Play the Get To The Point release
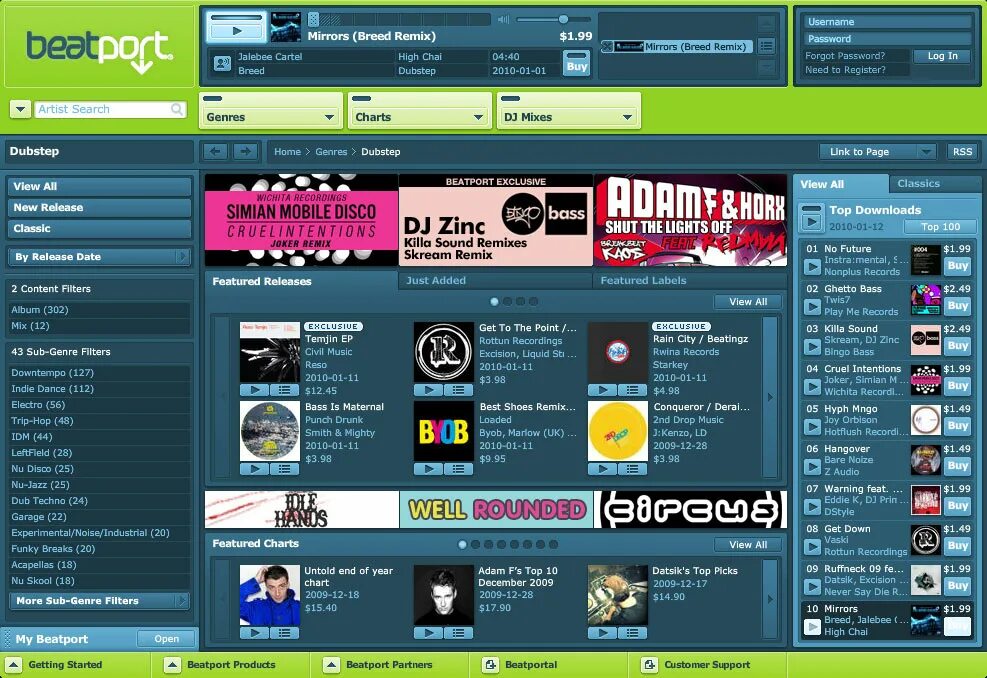Viewport: 987px width, 678px height. click(428, 390)
